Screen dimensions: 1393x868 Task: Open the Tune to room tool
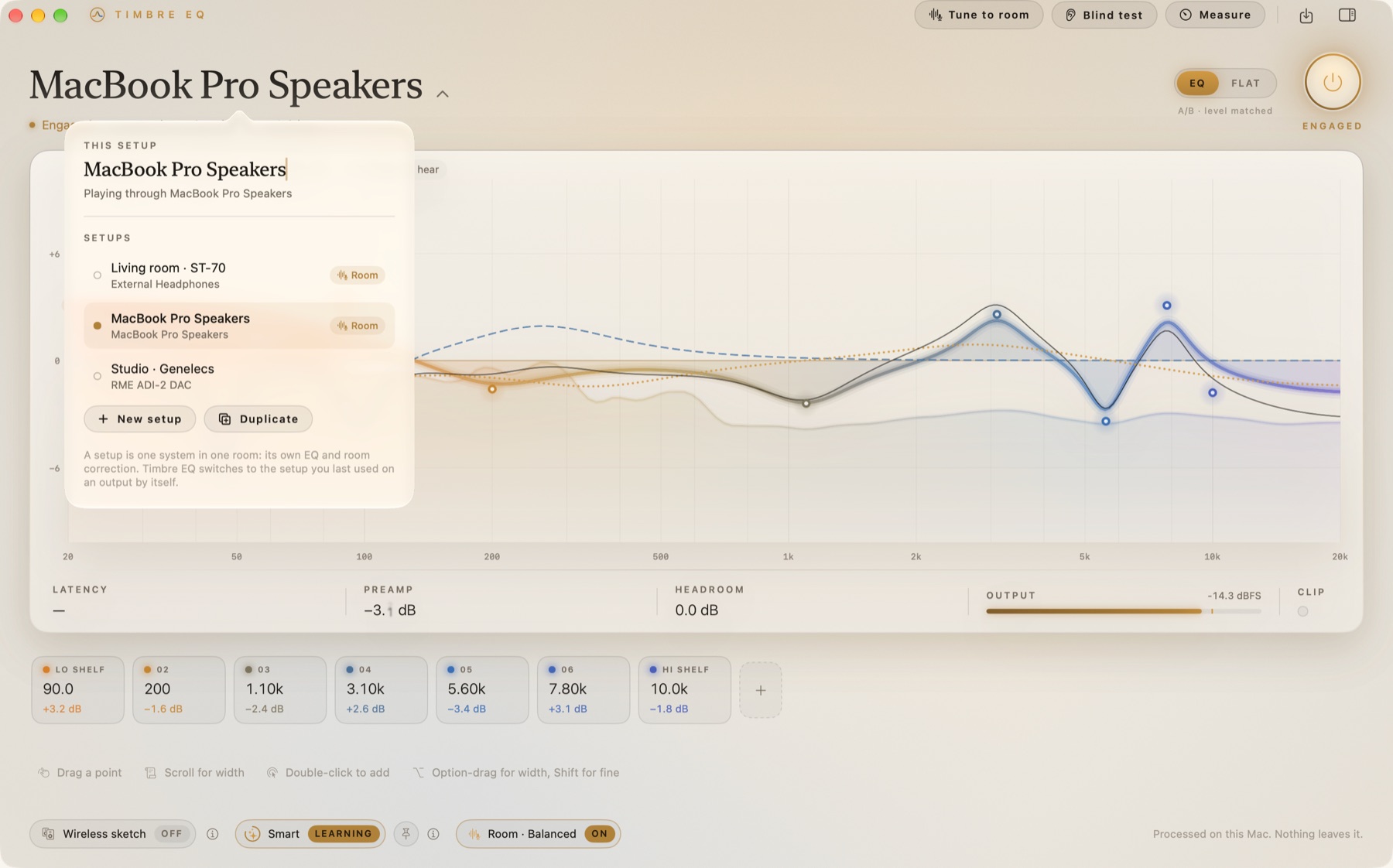tap(978, 15)
